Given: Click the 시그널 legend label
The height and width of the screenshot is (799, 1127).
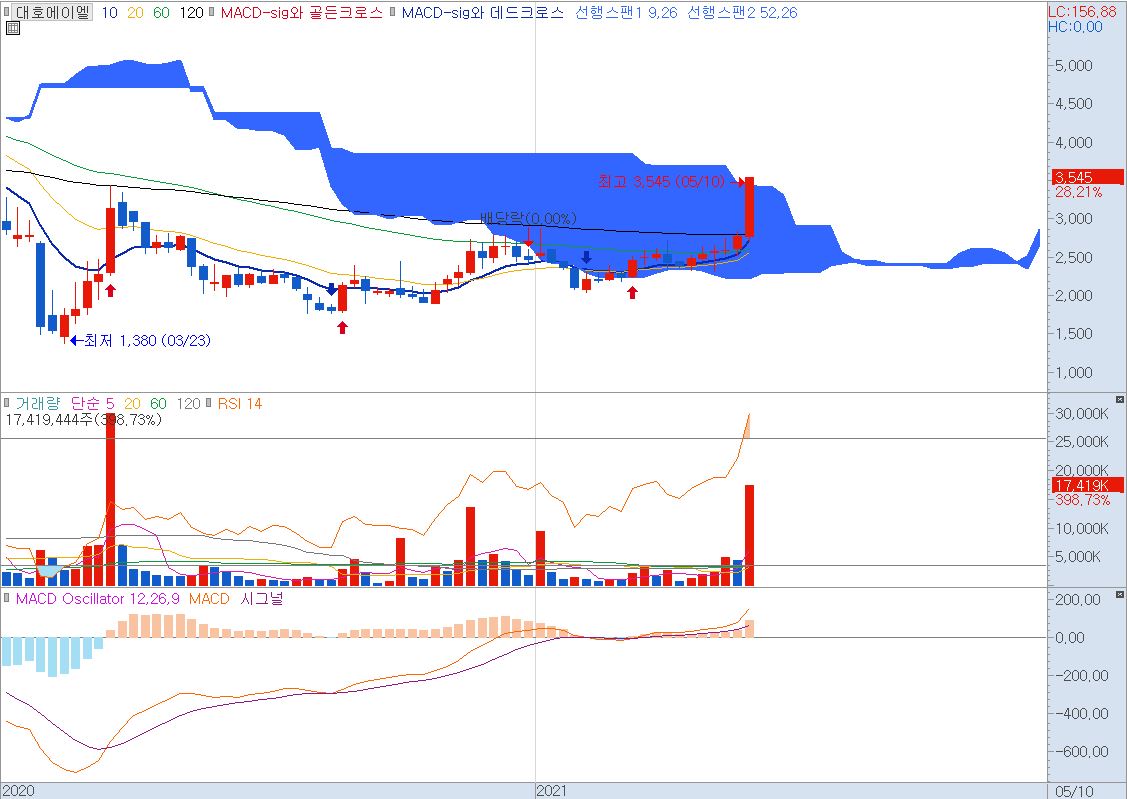Looking at the screenshot, I should coord(262,598).
